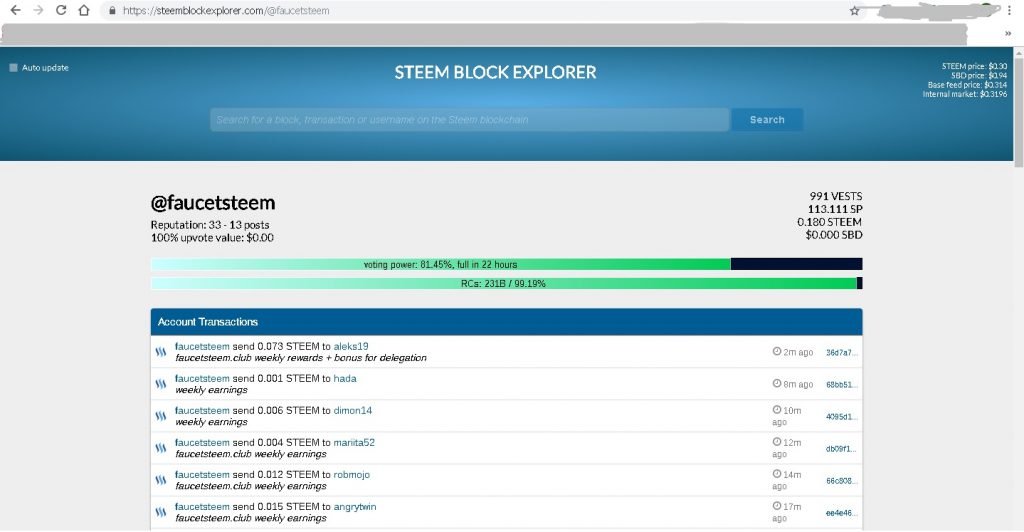Screen dimensions: 1024x532
Task: Click clock icon beside 8m ago
Action: [x=776, y=383]
